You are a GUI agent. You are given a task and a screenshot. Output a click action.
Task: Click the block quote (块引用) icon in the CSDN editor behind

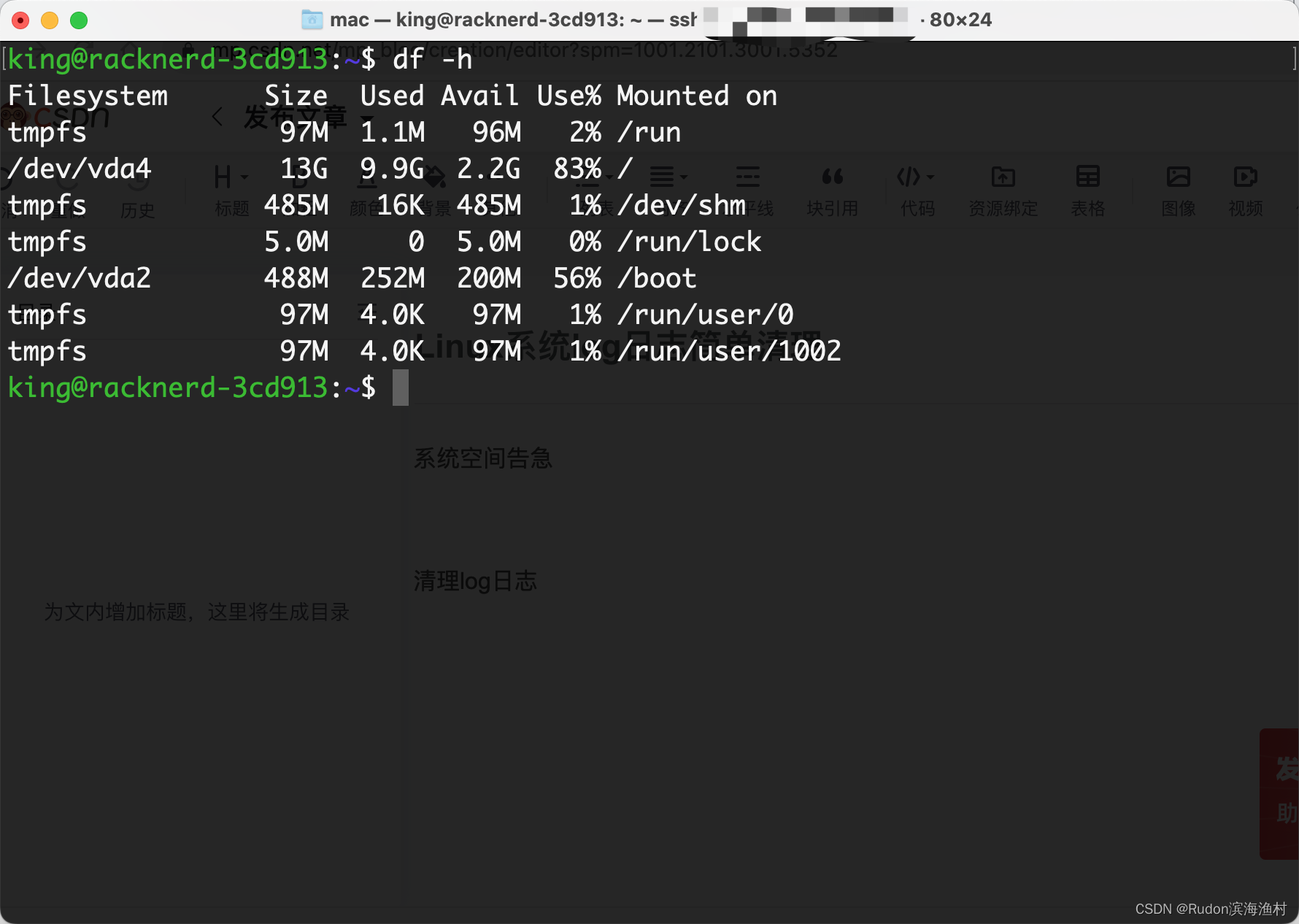[x=833, y=177]
